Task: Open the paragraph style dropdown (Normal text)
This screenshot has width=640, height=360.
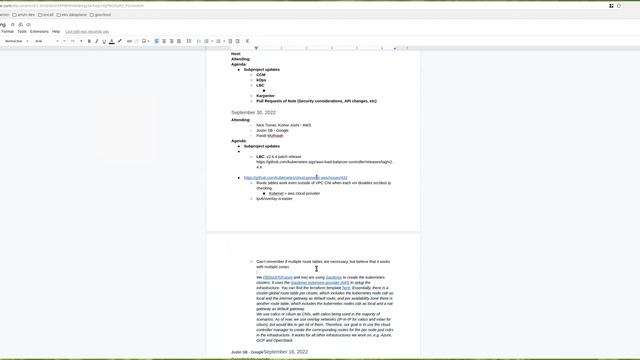Action: pos(16,41)
